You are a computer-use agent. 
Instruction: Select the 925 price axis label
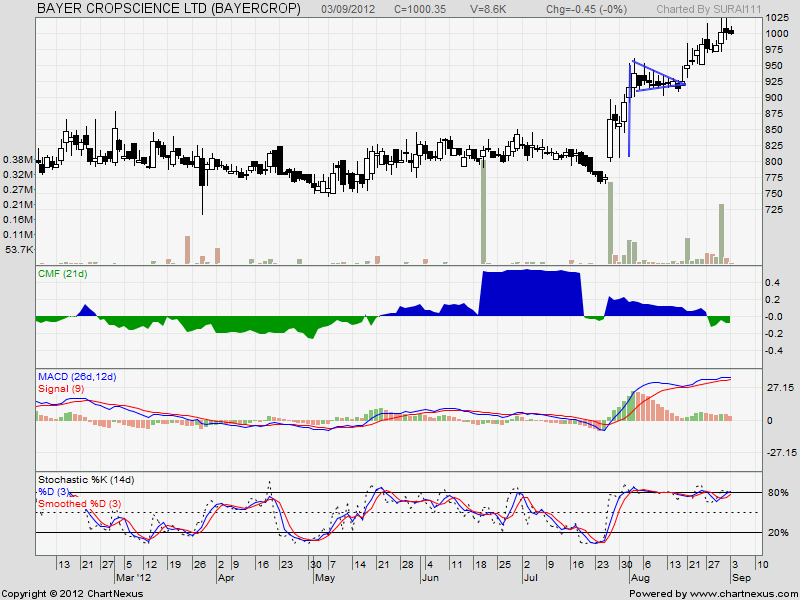point(775,82)
